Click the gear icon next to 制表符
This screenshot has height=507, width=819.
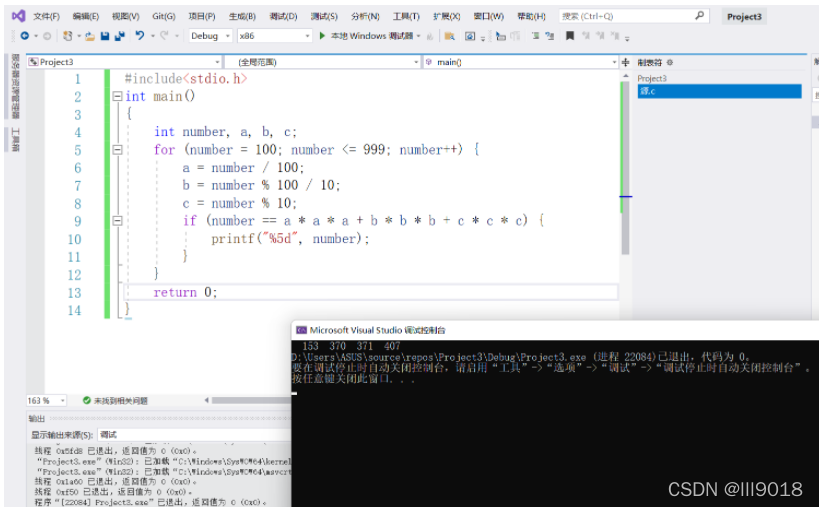point(670,62)
